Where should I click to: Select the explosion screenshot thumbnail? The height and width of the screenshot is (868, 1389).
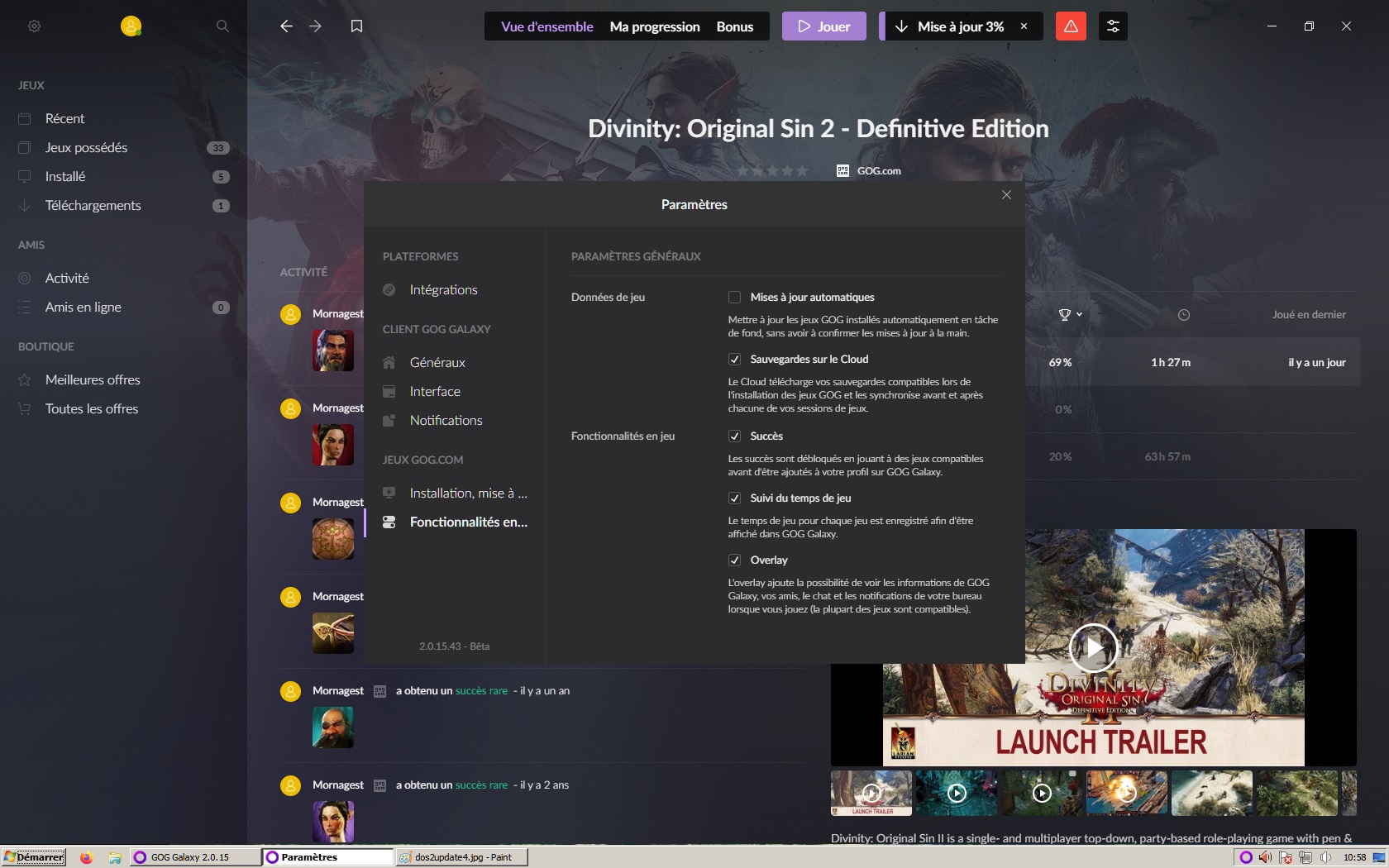click(1127, 794)
